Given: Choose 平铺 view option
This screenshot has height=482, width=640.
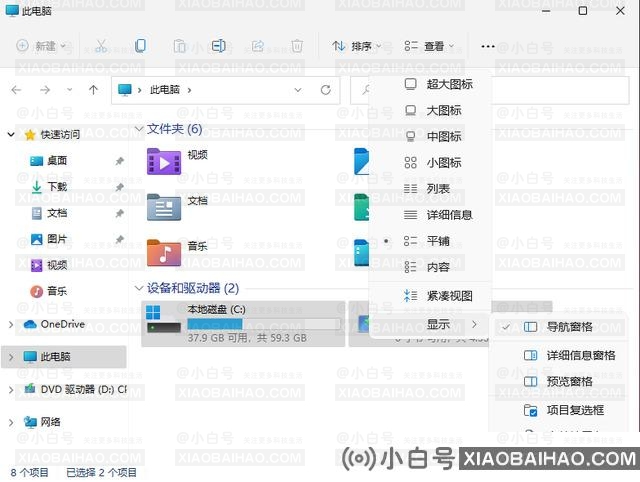Looking at the screenshot, I should pos(430,241).
